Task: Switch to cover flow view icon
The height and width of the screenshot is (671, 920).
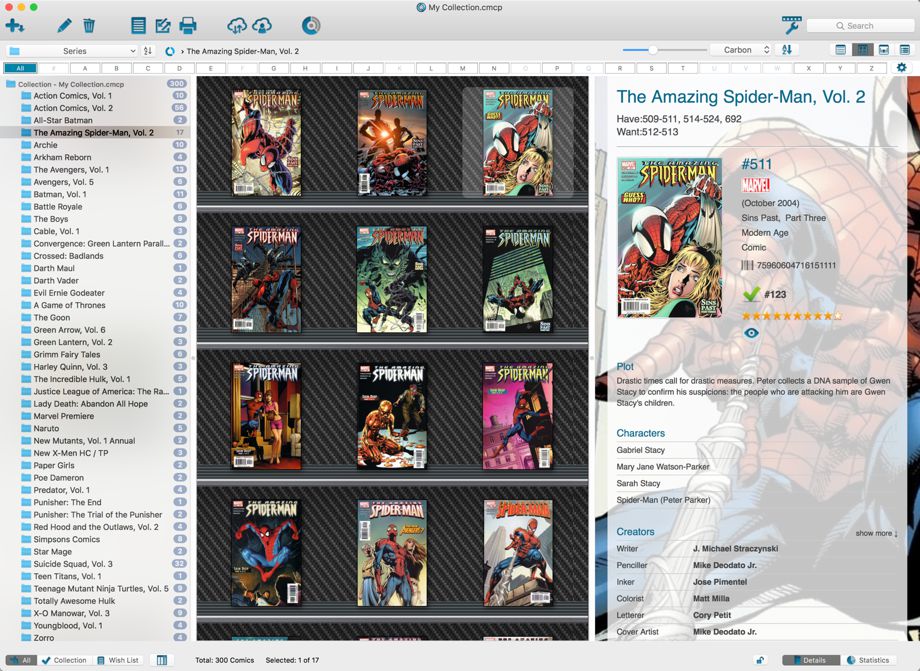Action: [884, 50]
